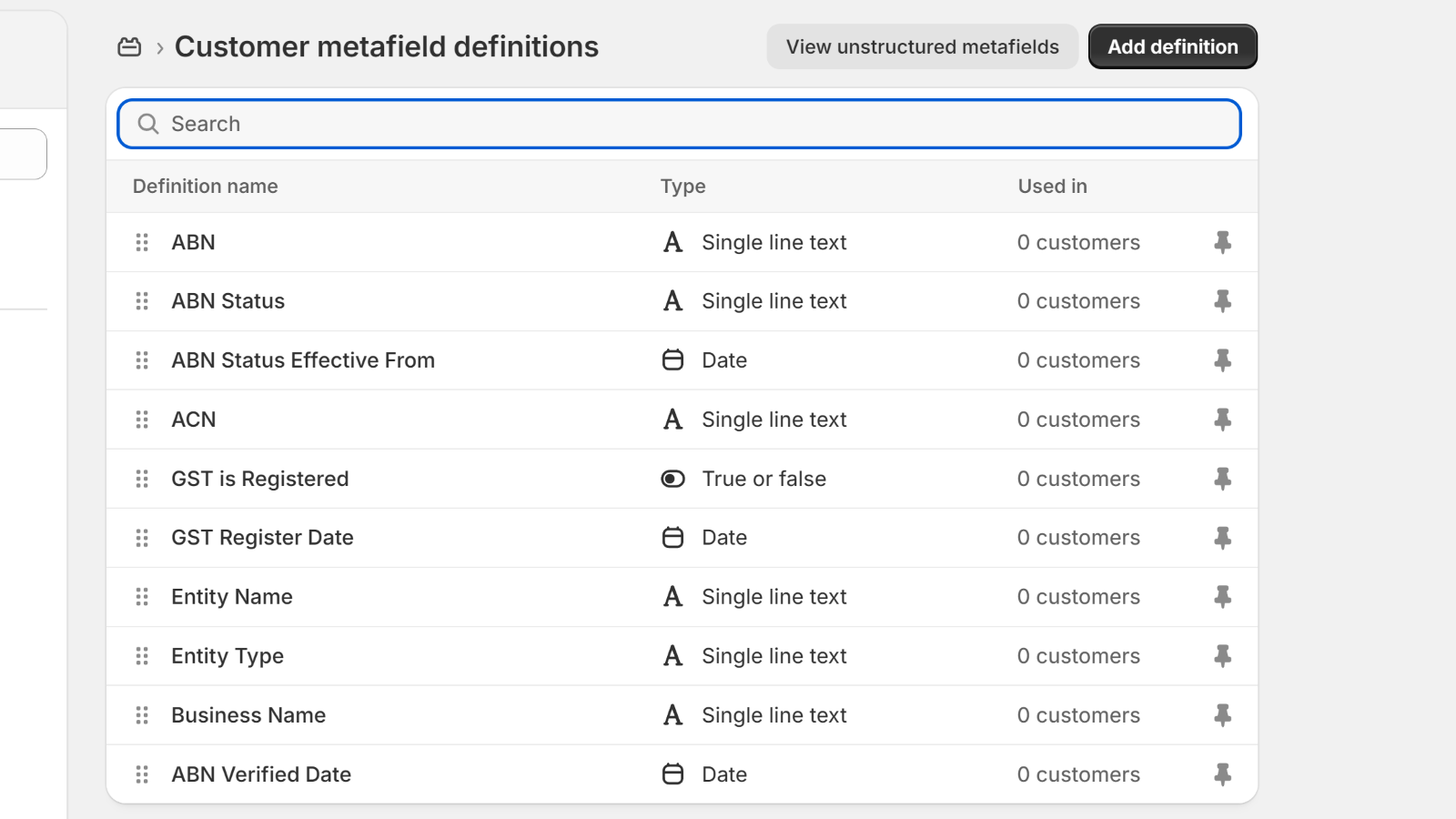Click the Definition name column header
Image resolution: width=1456 pixels, height=819 pixels.
pyautogui.click(x=206, y=187)
